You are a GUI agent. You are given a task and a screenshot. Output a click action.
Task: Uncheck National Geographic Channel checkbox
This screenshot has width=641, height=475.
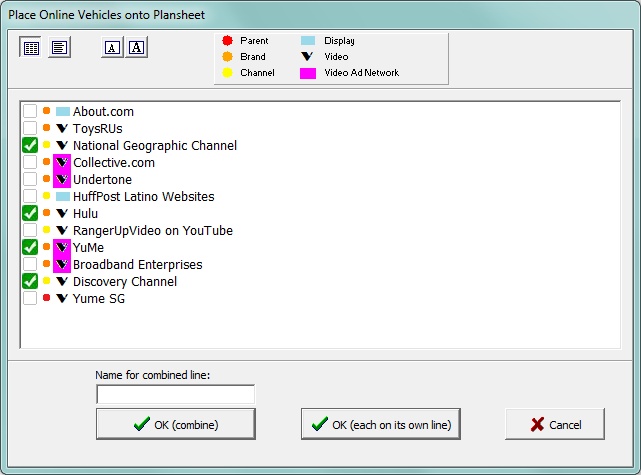point(30,145)
